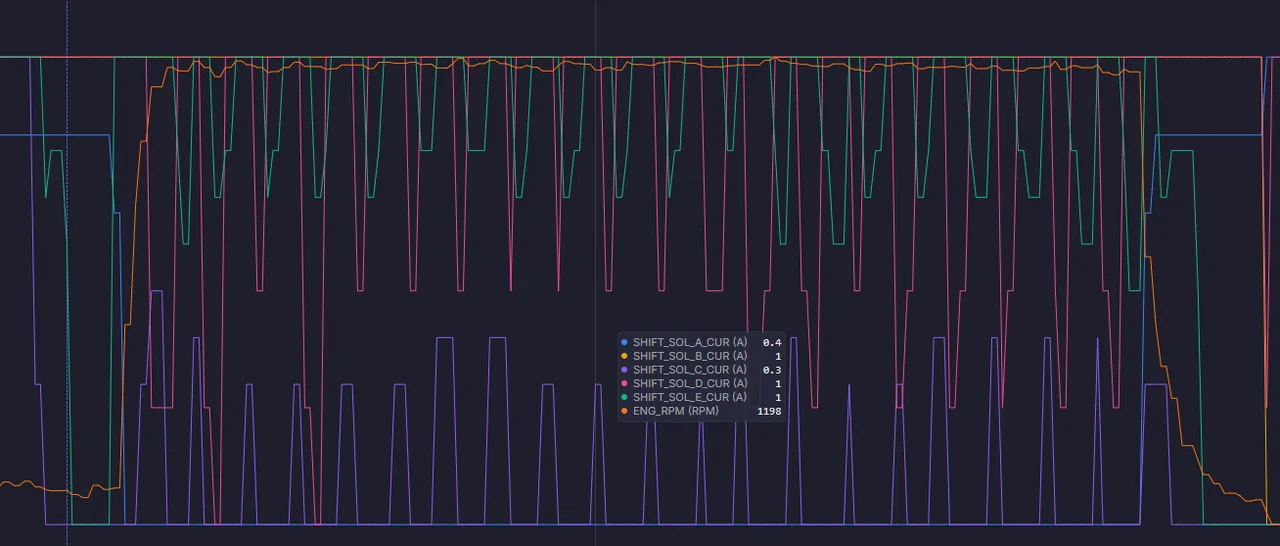Select the SHIFT_SOL_E_CUR (A) series label

[689, 398]
